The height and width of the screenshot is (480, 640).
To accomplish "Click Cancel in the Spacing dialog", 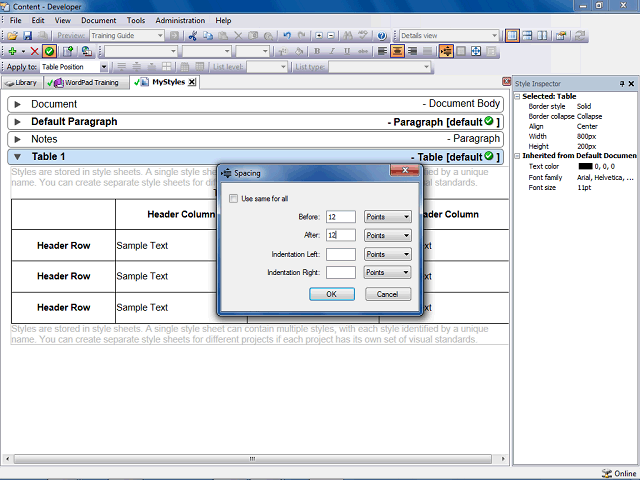I will [387, 294].
